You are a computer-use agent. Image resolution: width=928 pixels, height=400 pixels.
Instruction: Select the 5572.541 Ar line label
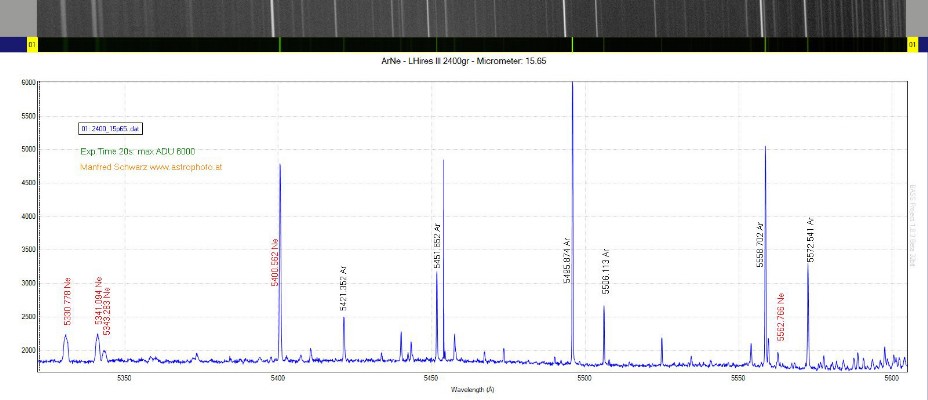[811, 240]
